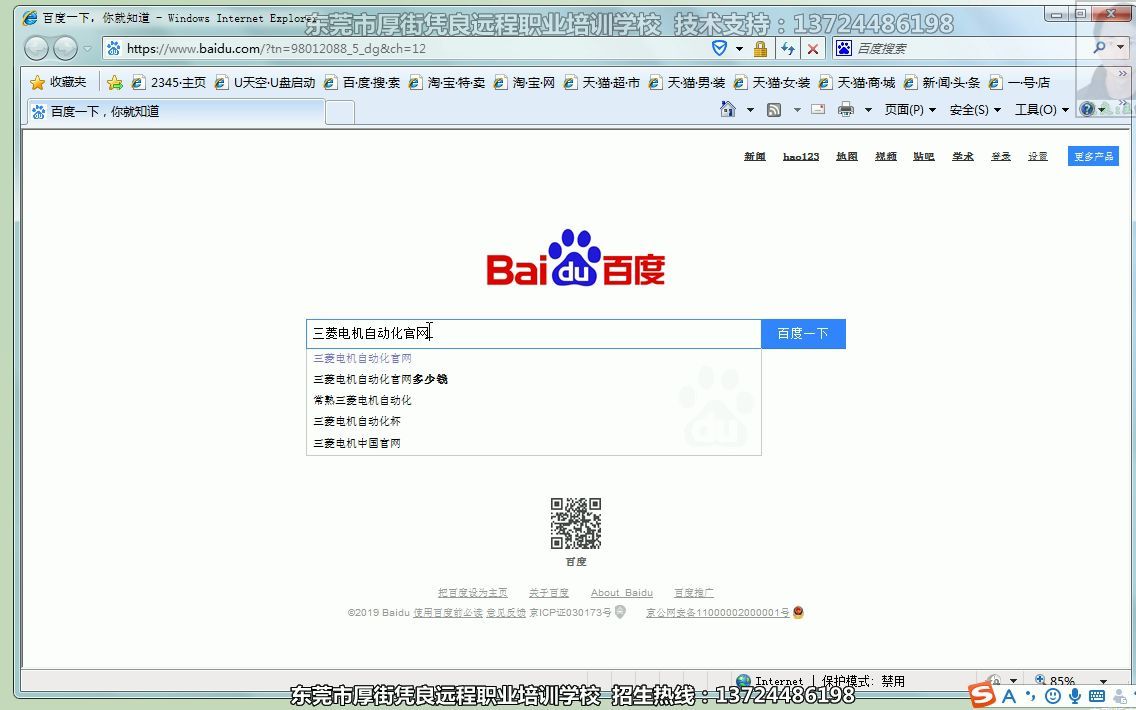Open the hao123 link
This screenshot has height=710, width=1136.
pos(801,156)
